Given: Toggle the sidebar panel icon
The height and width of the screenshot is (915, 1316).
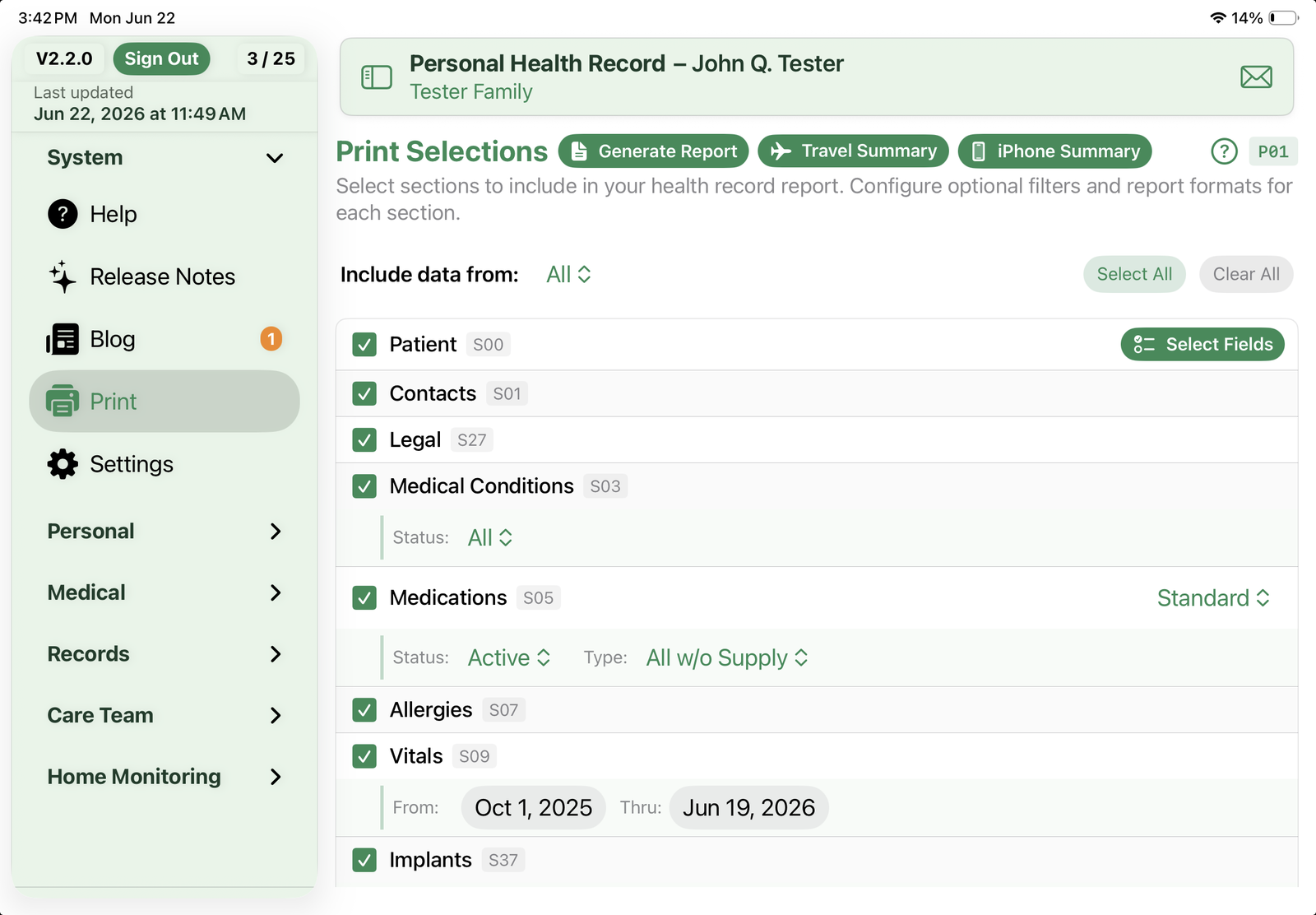Looking at the screenshot, I should click(377, 77).
